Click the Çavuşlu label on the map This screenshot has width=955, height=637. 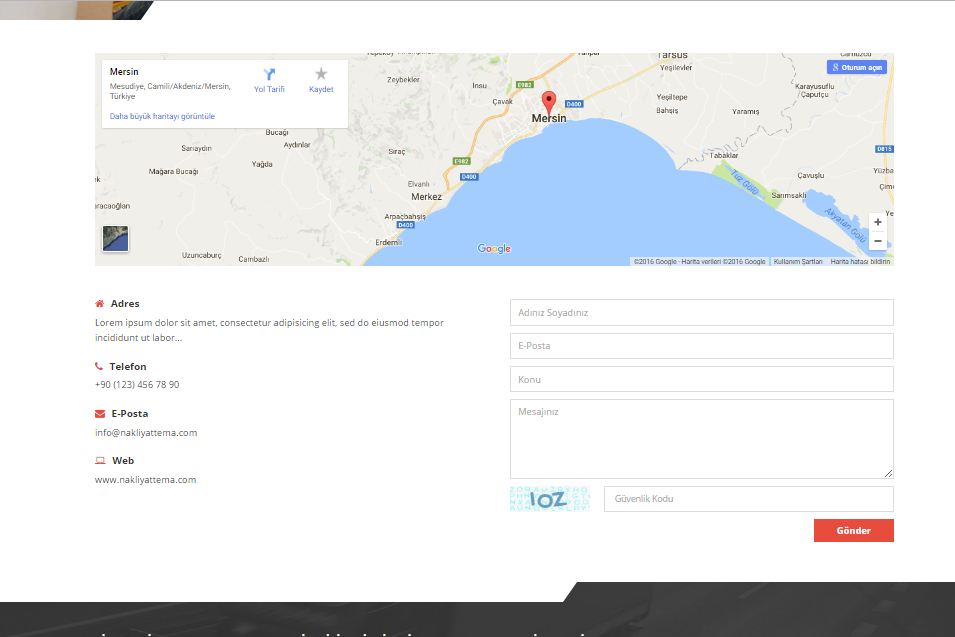click(811, 175)
